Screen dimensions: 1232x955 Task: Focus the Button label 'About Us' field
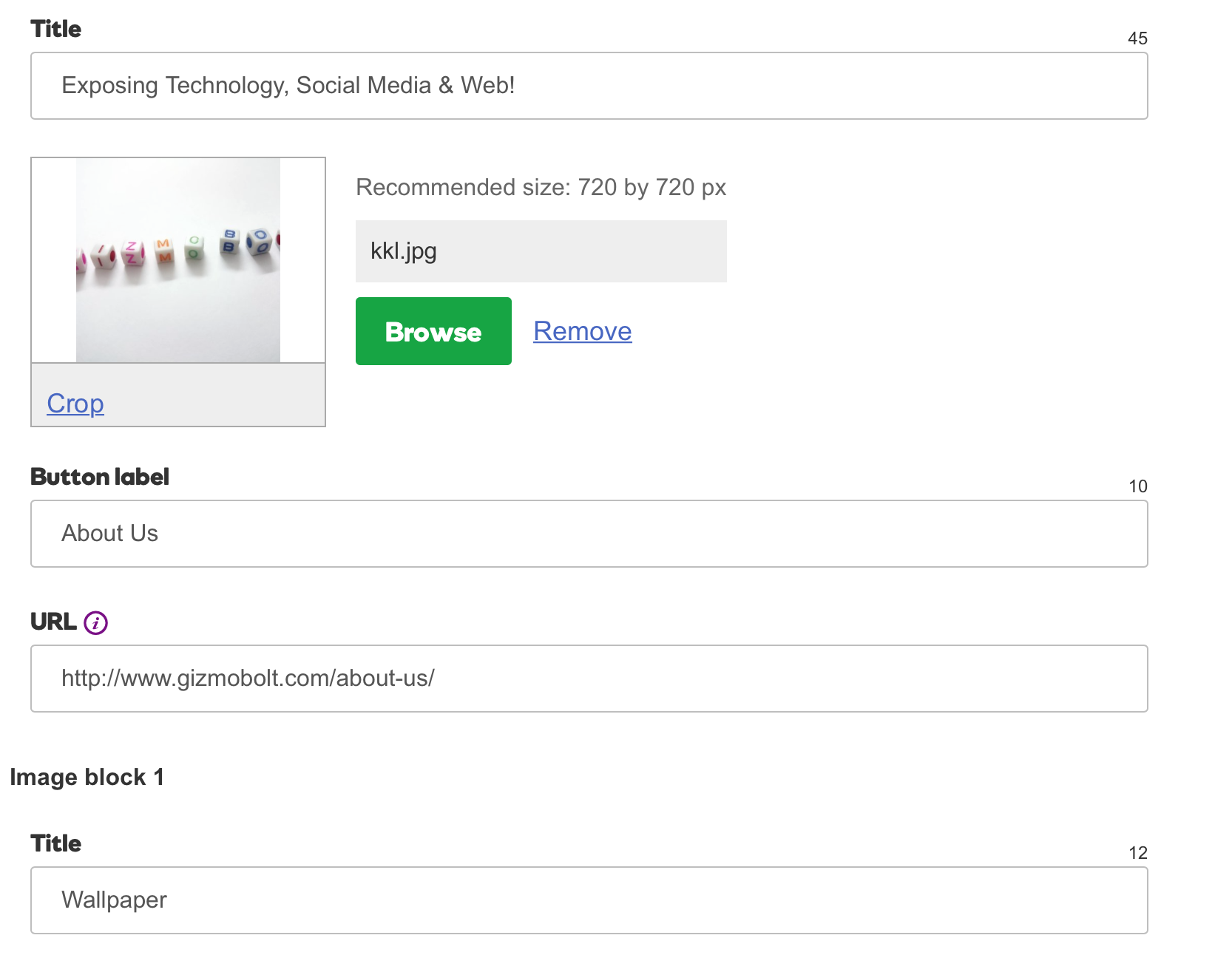589,534
